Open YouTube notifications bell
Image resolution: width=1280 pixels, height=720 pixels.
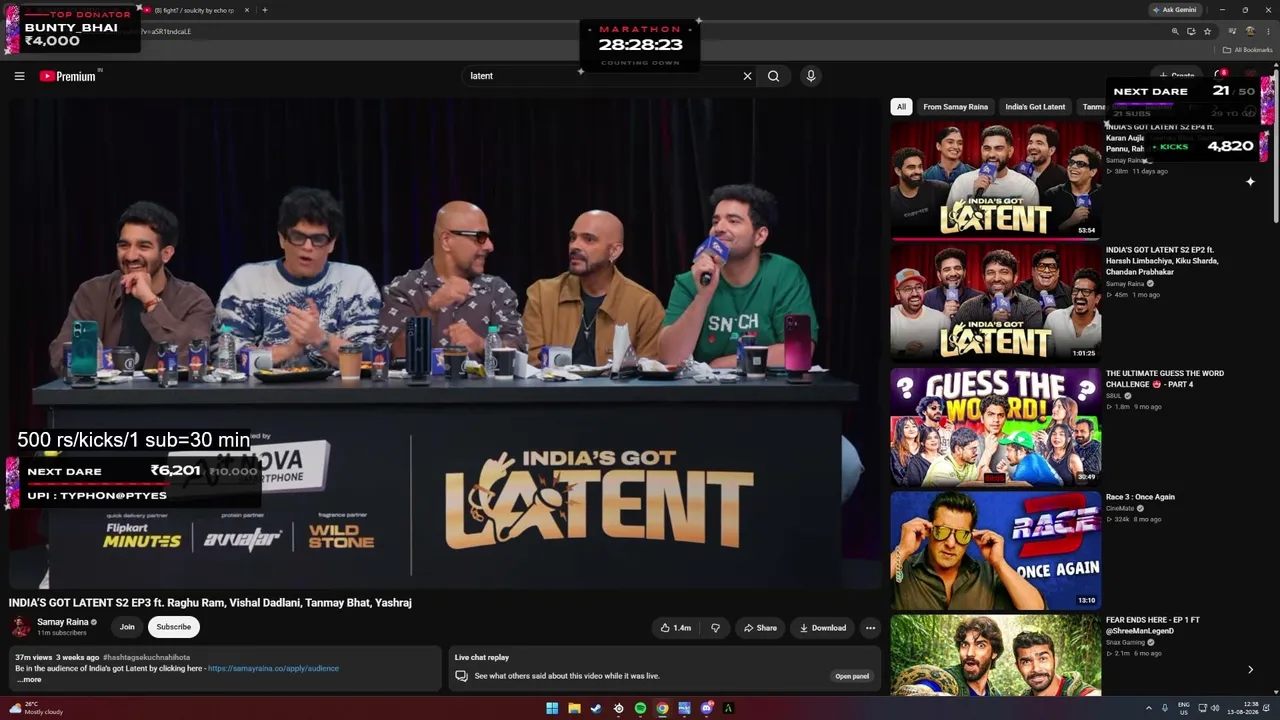[1219, 75]
